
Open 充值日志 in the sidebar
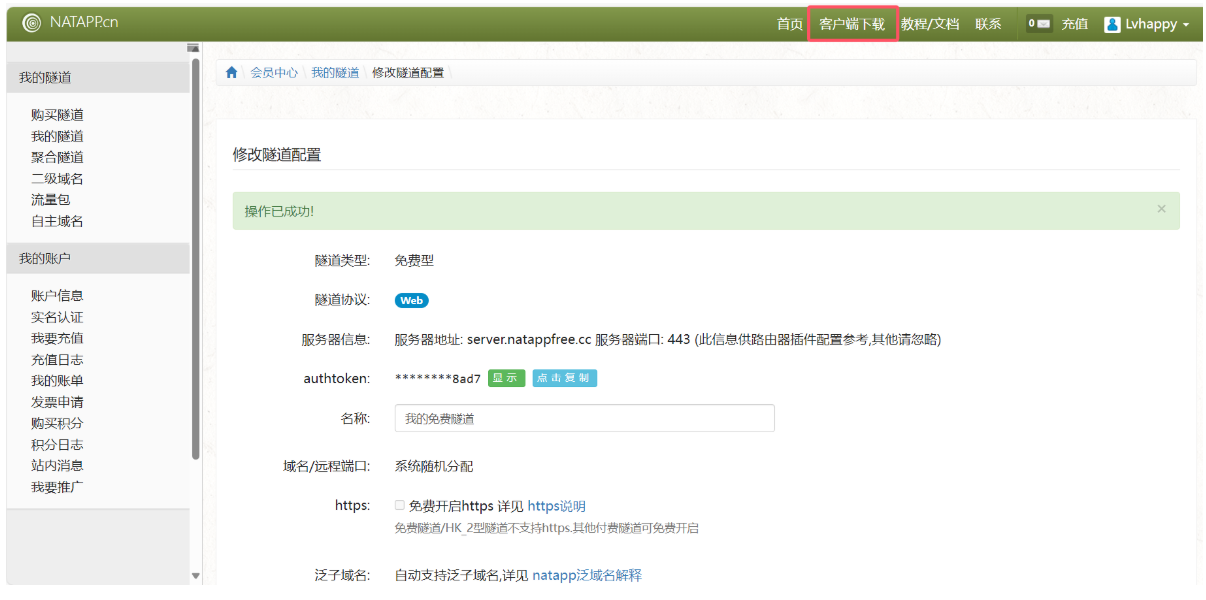(57, 359)
